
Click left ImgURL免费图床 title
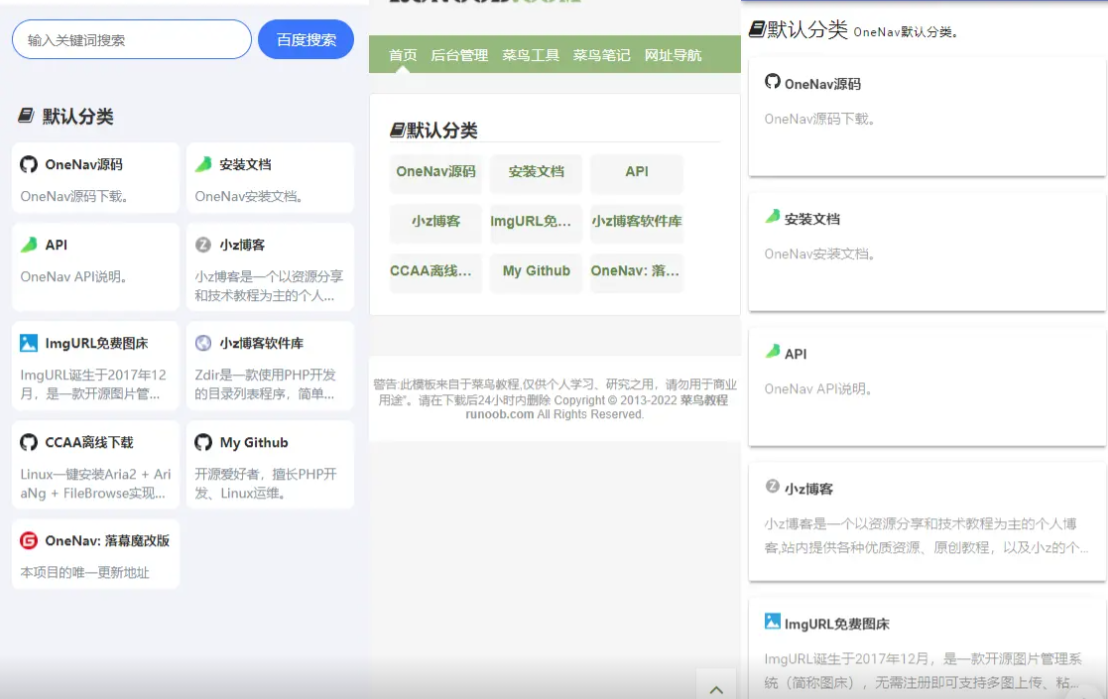[97, 343]
